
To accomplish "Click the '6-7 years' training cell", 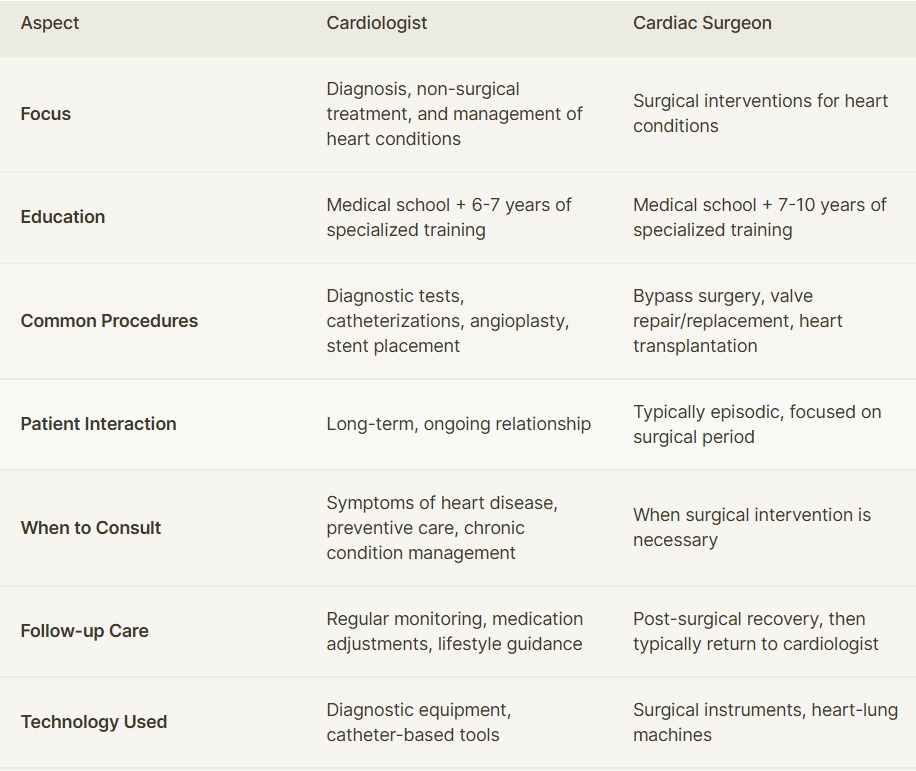I will (449, 217).
